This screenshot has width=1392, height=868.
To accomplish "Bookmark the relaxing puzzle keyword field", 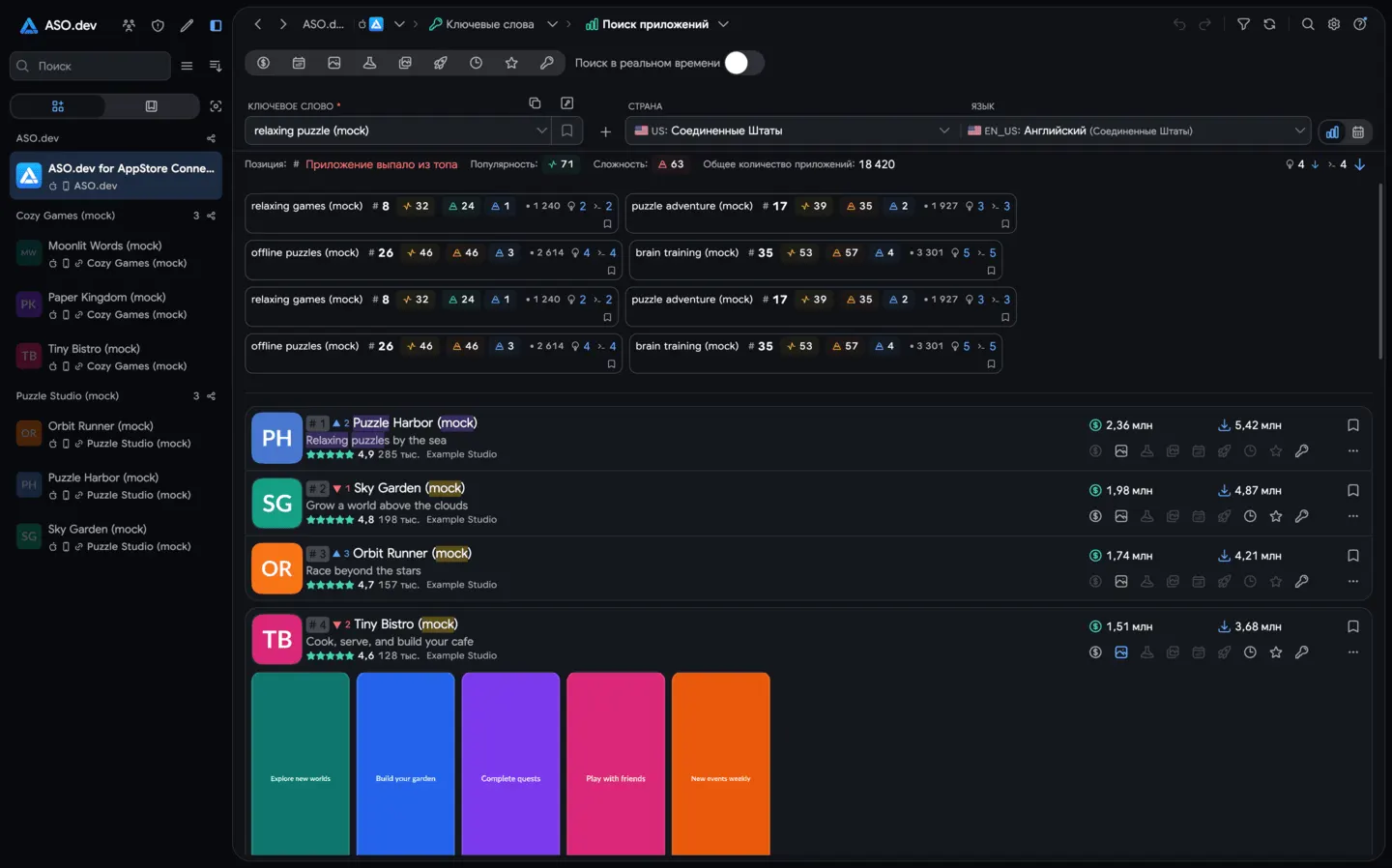I will pyautogui.click(x=567, y=130).
